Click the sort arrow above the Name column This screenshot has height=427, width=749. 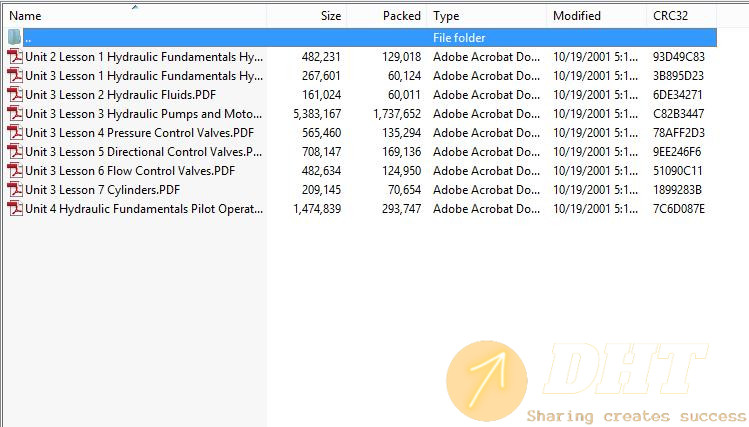point(135,7)
